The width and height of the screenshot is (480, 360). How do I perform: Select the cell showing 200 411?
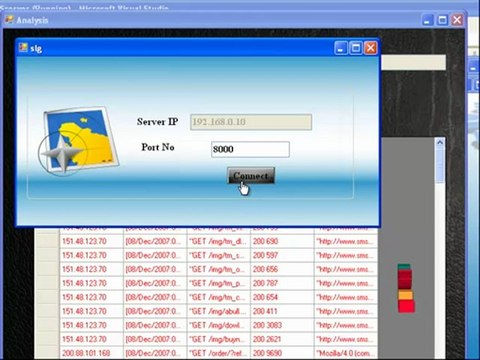[x=282, y=311]
